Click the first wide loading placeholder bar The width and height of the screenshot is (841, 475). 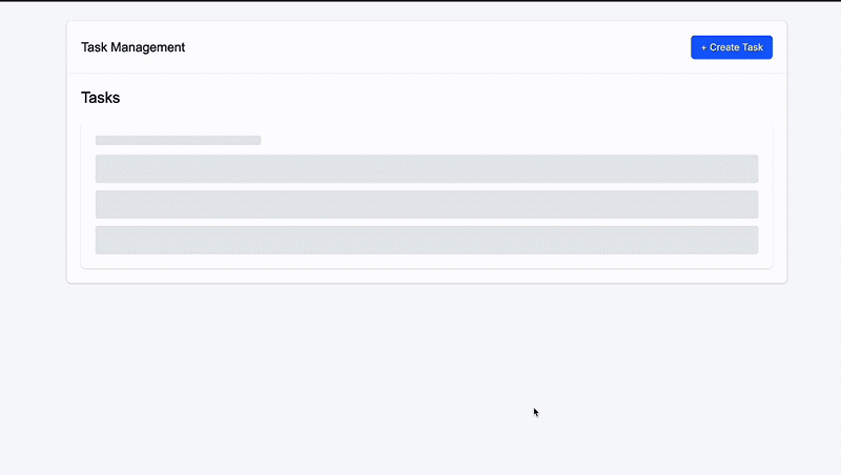426,168
